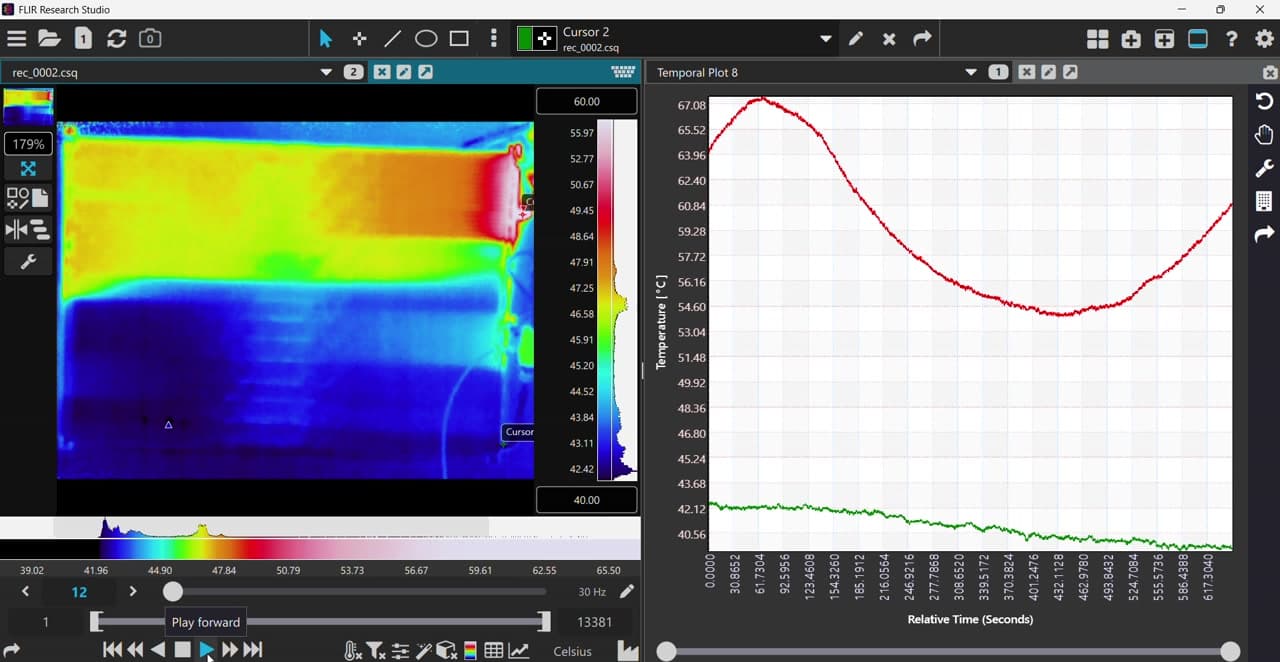Open settings with the gear icon
This screenshot has height=662, width=1280.
pyautogui.click(x=1264, y=39)
